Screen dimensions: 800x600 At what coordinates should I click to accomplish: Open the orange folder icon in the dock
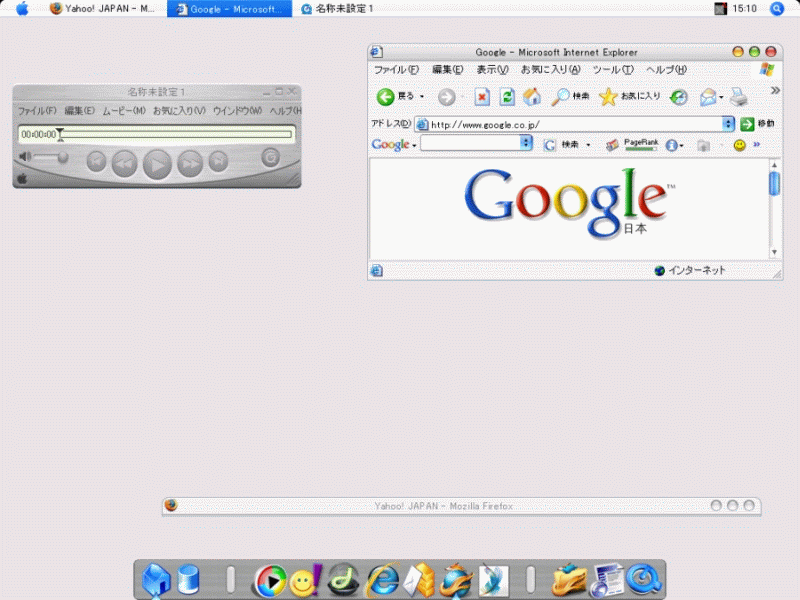[x=569, y=580]
